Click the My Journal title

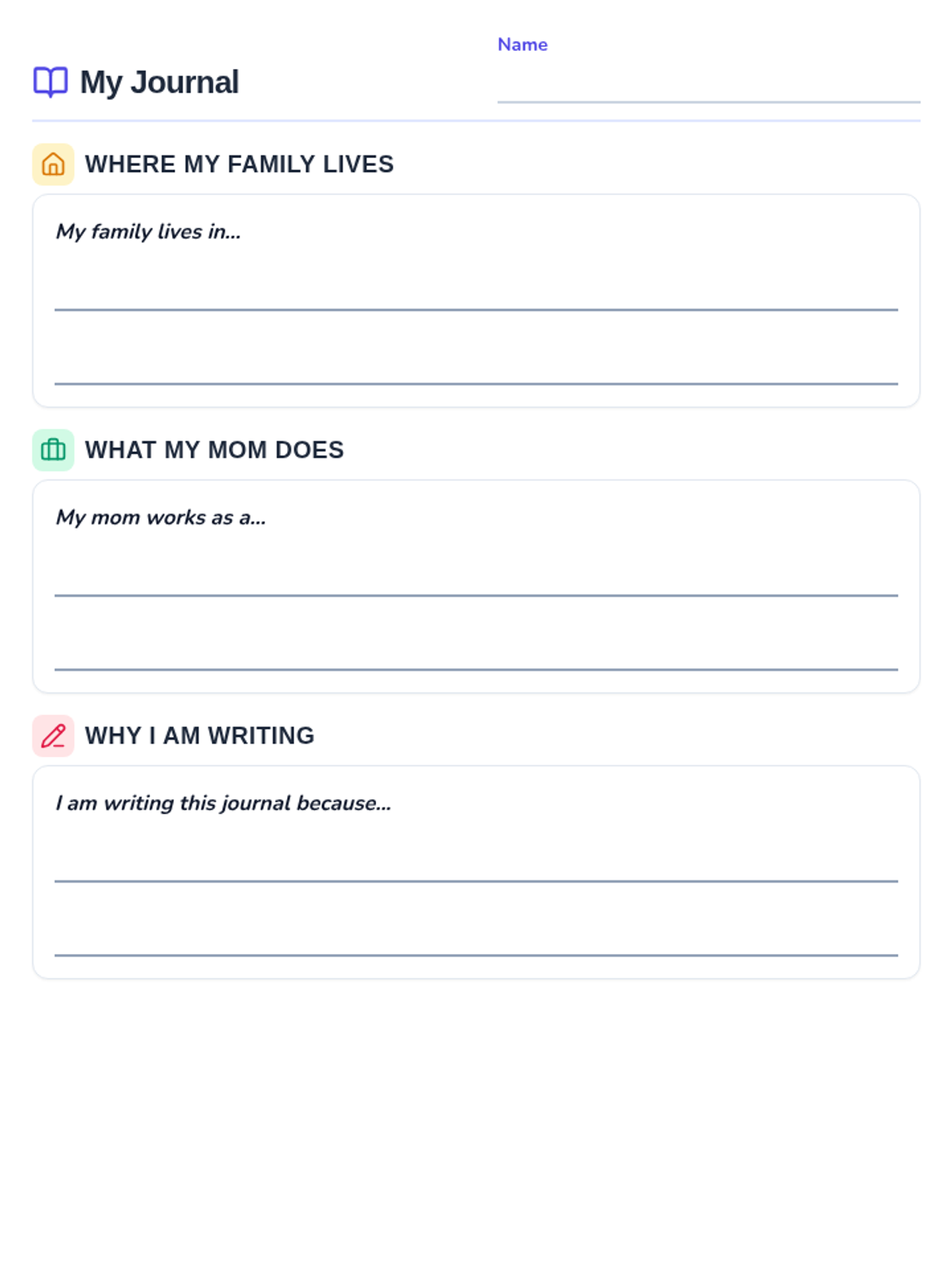coord(159,83)
